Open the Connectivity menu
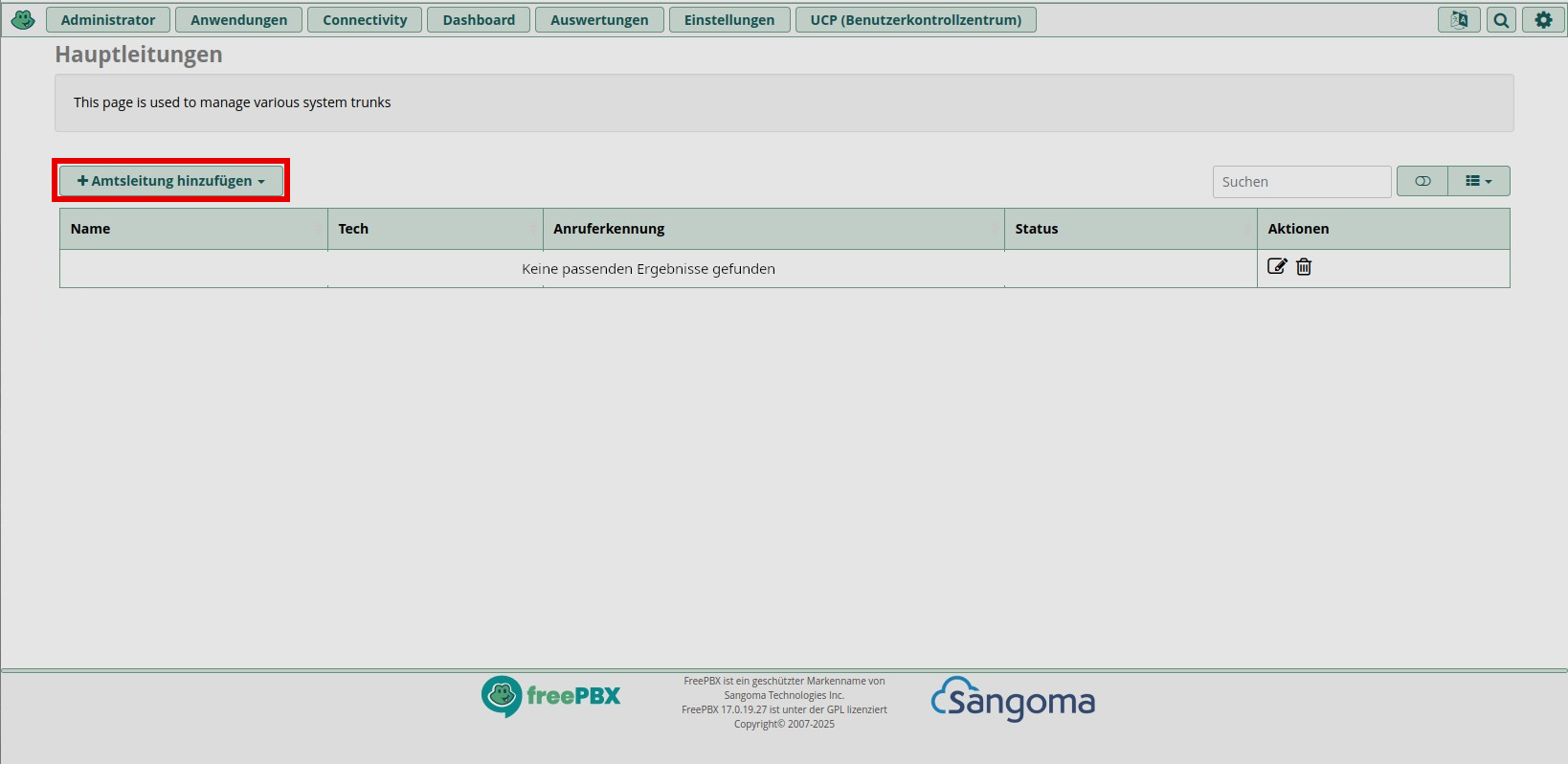Image resolution: width=1568 pixels, height=764 pixels. pos(365,20)
